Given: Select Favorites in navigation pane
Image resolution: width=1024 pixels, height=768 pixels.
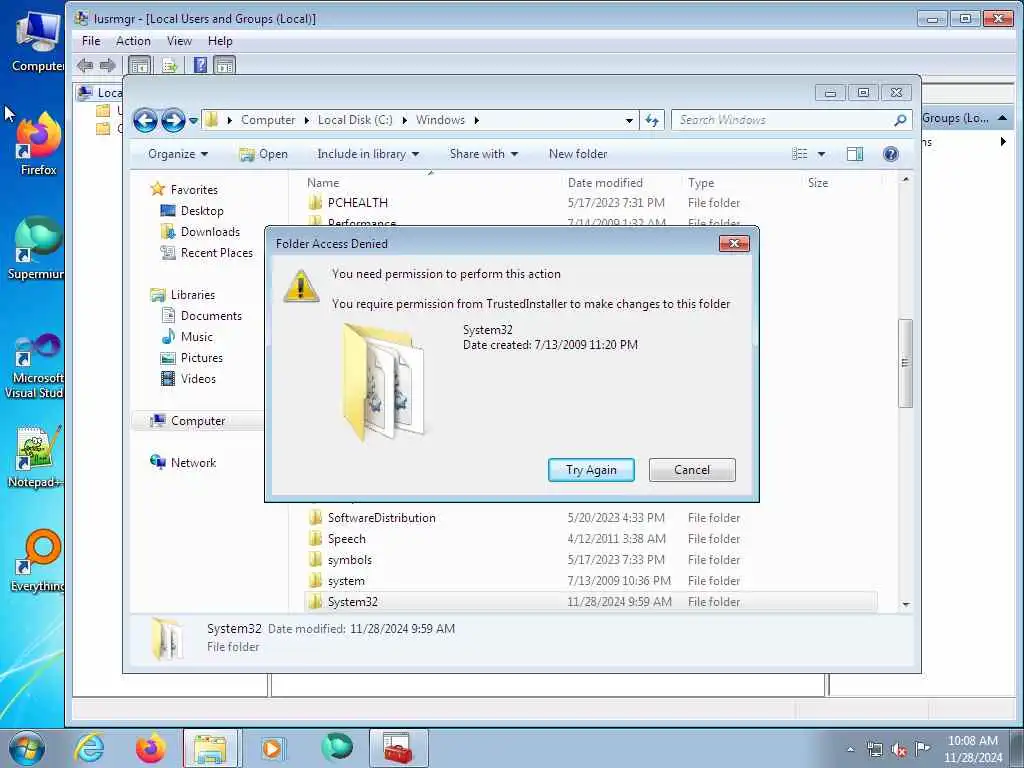Looking at the screenshot, I should [x=194, y=189].
